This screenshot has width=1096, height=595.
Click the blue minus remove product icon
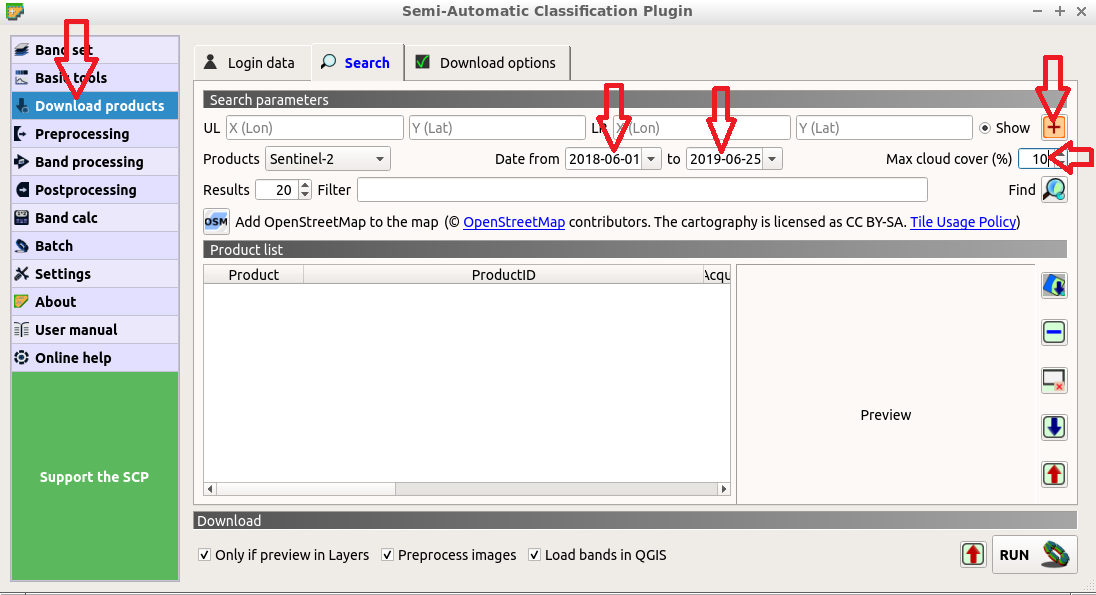[x=1053, y=333]
